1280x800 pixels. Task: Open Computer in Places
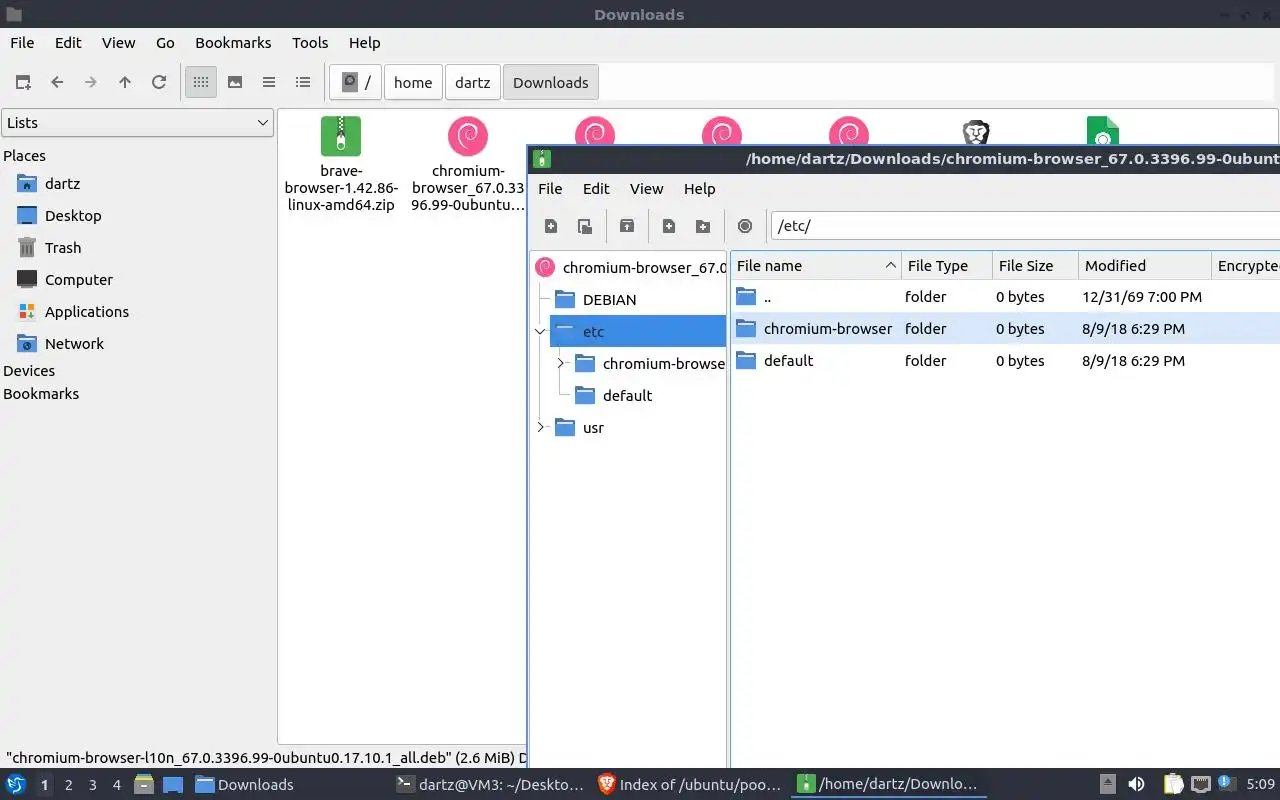click(79, 280)
